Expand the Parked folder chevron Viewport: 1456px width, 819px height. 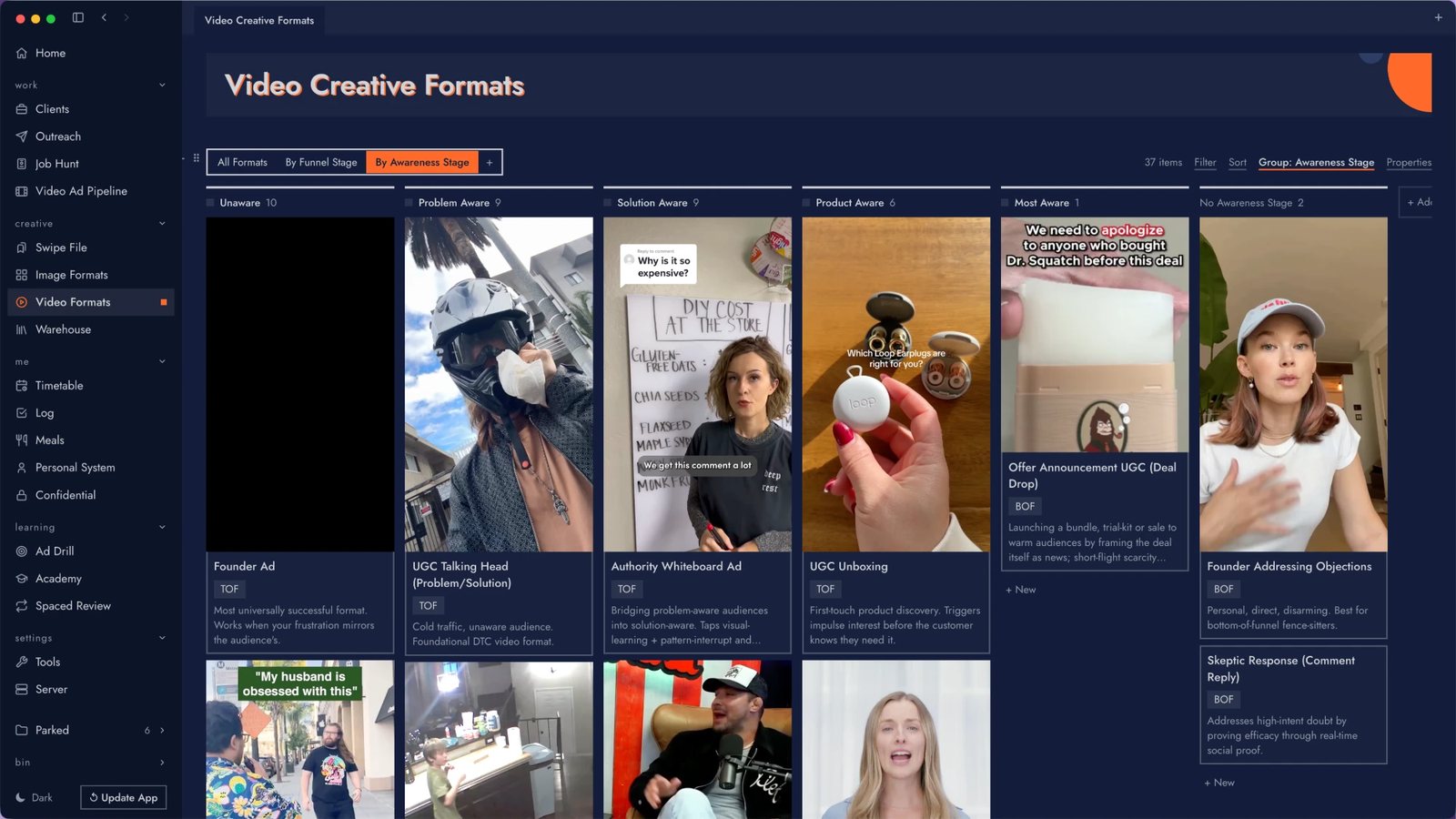click(163, 730)
